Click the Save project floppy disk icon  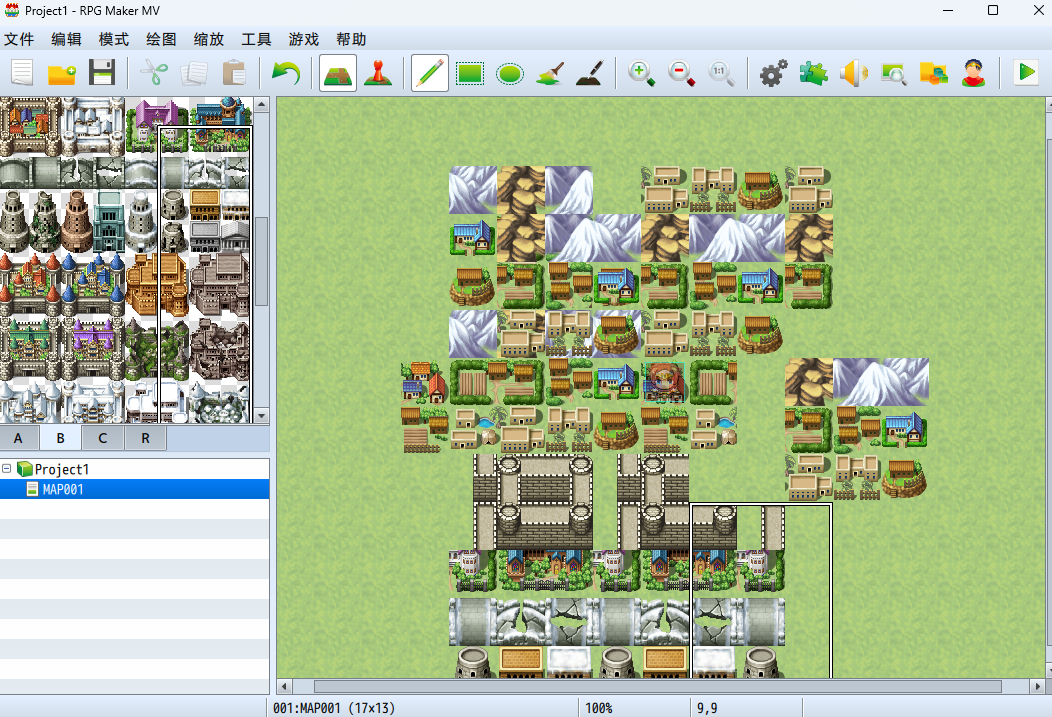click(102, 74)
